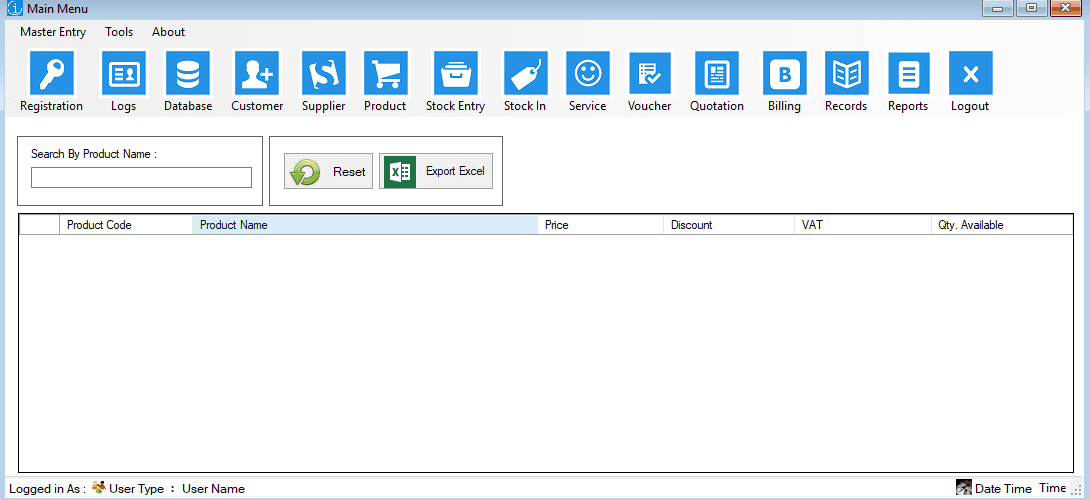
Task: Click the Time status bar label
Action: [1052, 488]
